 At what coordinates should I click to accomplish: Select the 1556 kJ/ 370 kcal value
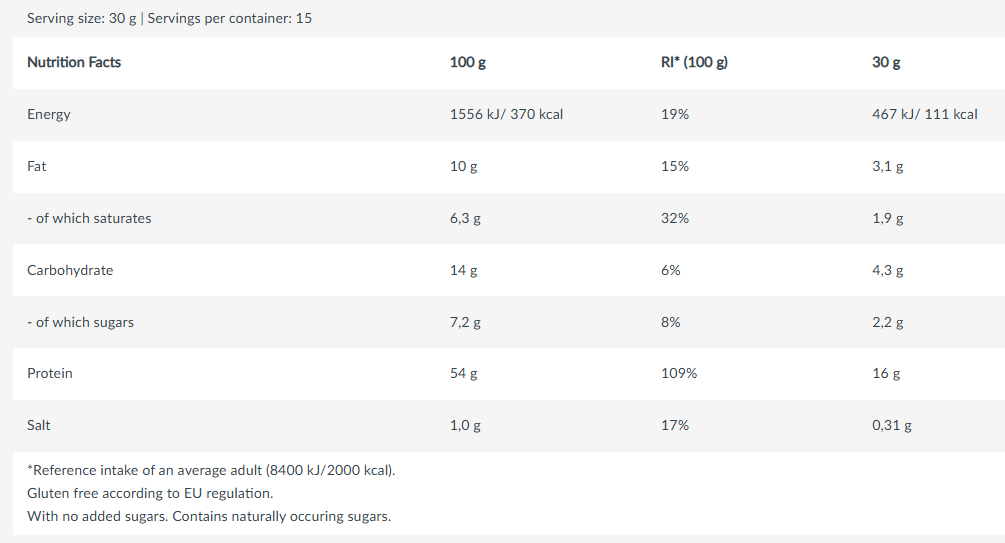pos(506,114)
